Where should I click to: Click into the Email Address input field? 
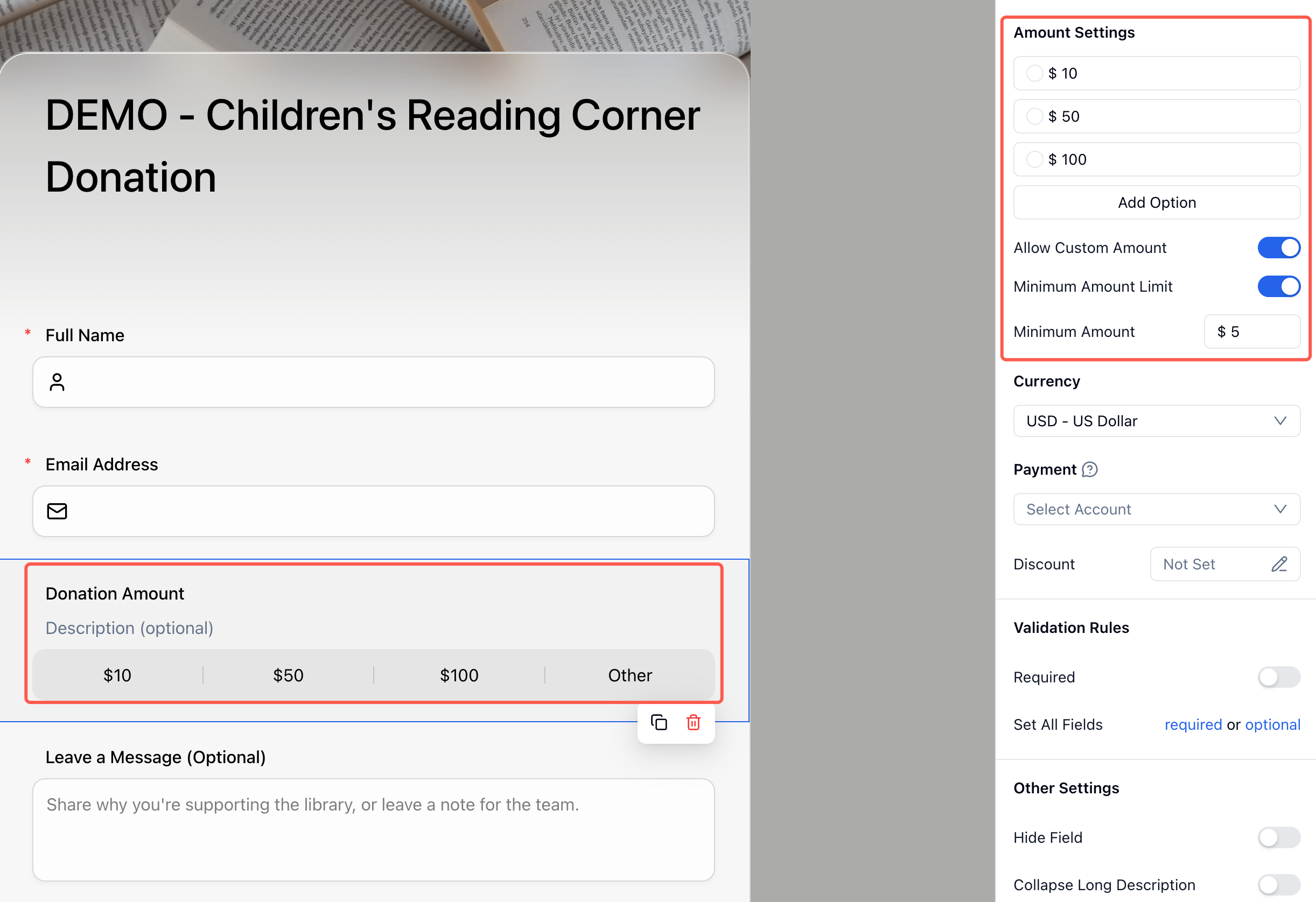coord(374,511)
